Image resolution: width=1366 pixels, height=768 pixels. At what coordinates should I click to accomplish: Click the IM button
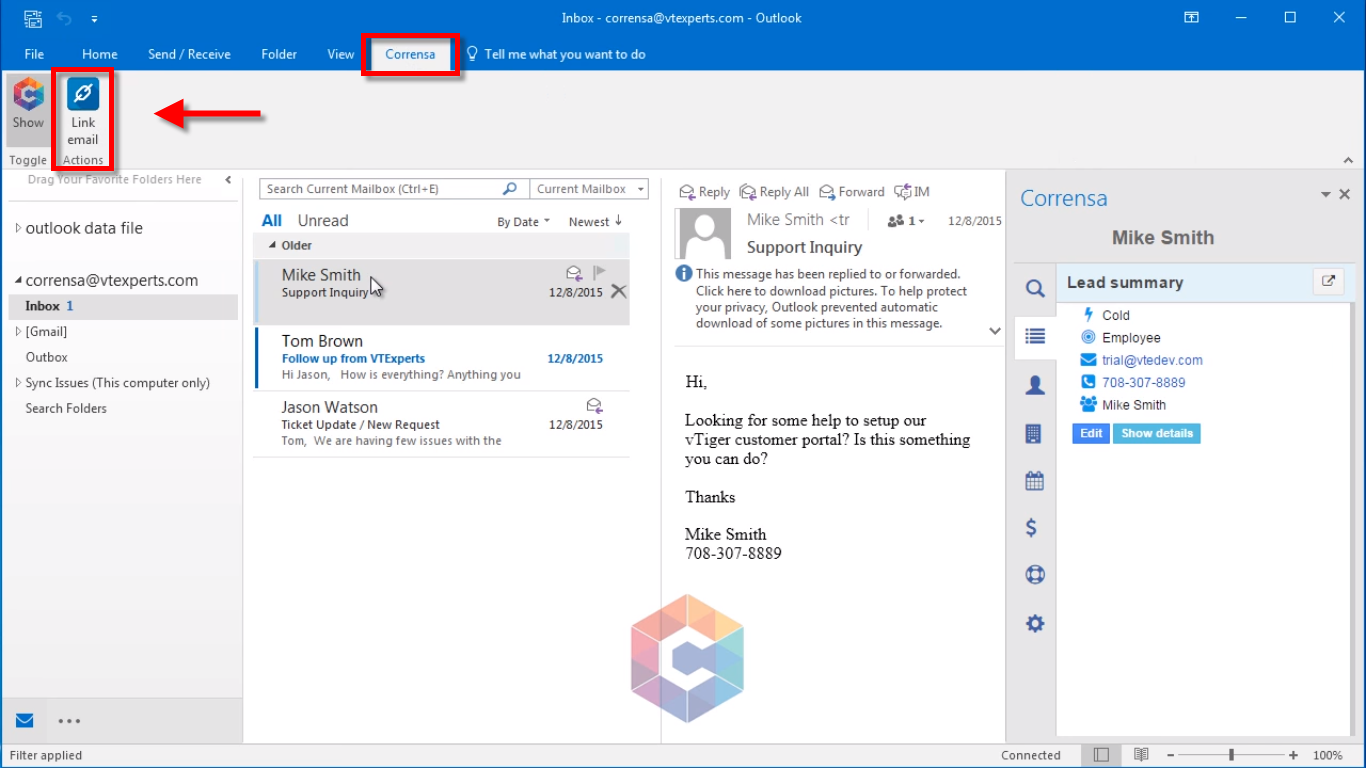[x=911, y=192]
